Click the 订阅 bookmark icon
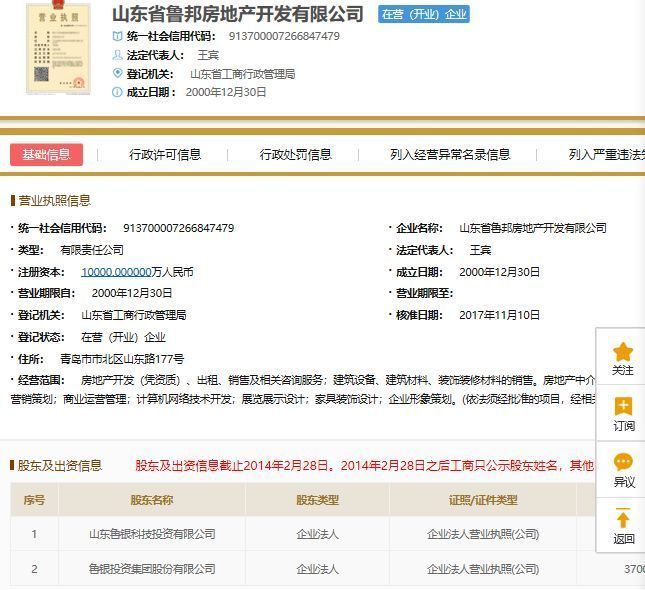The image size is (645, 590). [623, 407]
